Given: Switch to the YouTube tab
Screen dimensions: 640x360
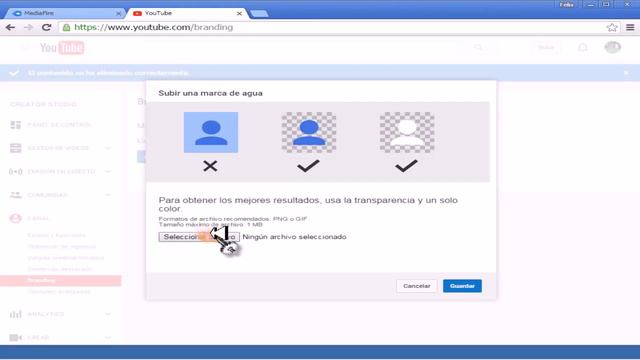Looking at the screenshot, I should coord(189,13).
